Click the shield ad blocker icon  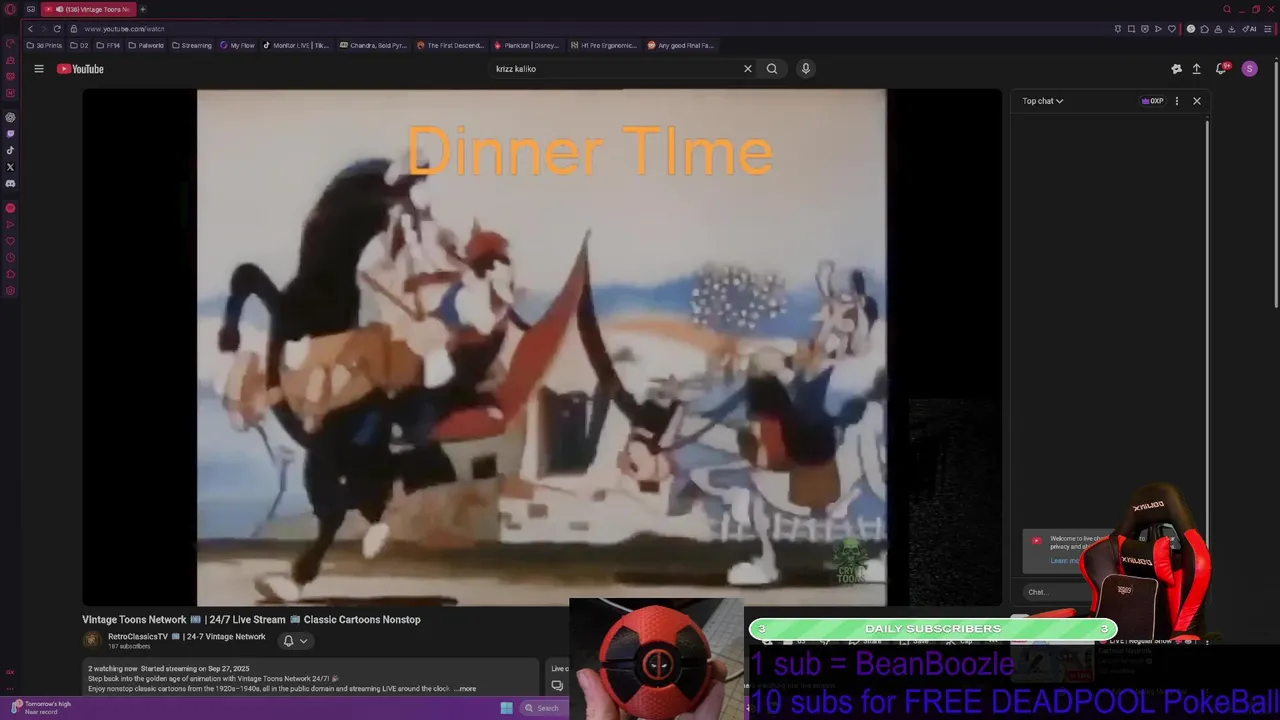[x=1145, y=29]
